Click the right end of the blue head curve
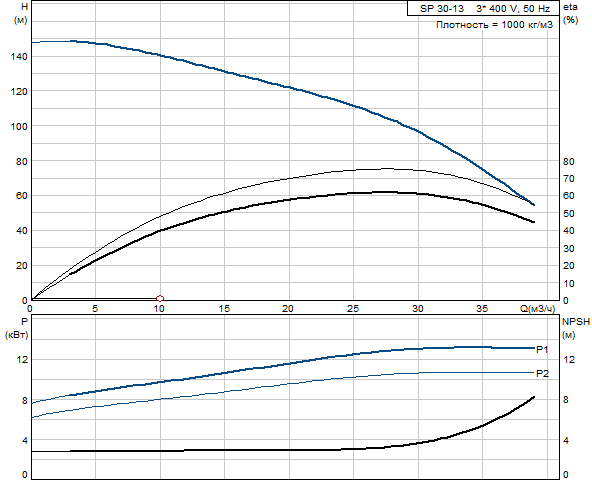The image size is (592, 480). coord(533,205)
